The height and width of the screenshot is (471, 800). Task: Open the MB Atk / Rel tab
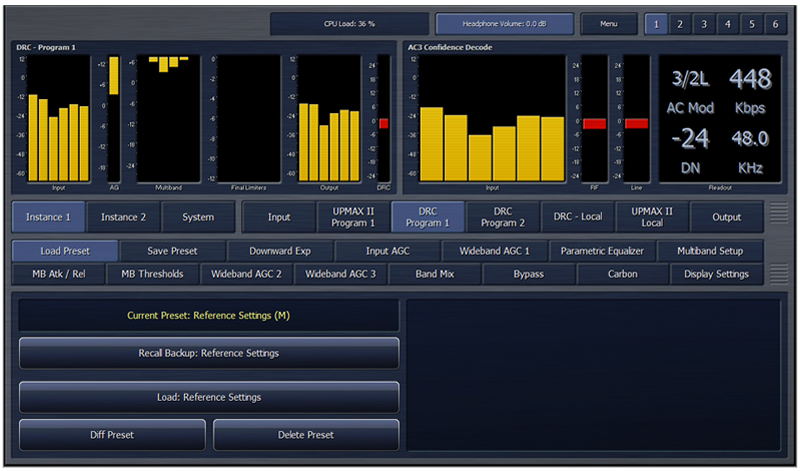tap(59, 274)
